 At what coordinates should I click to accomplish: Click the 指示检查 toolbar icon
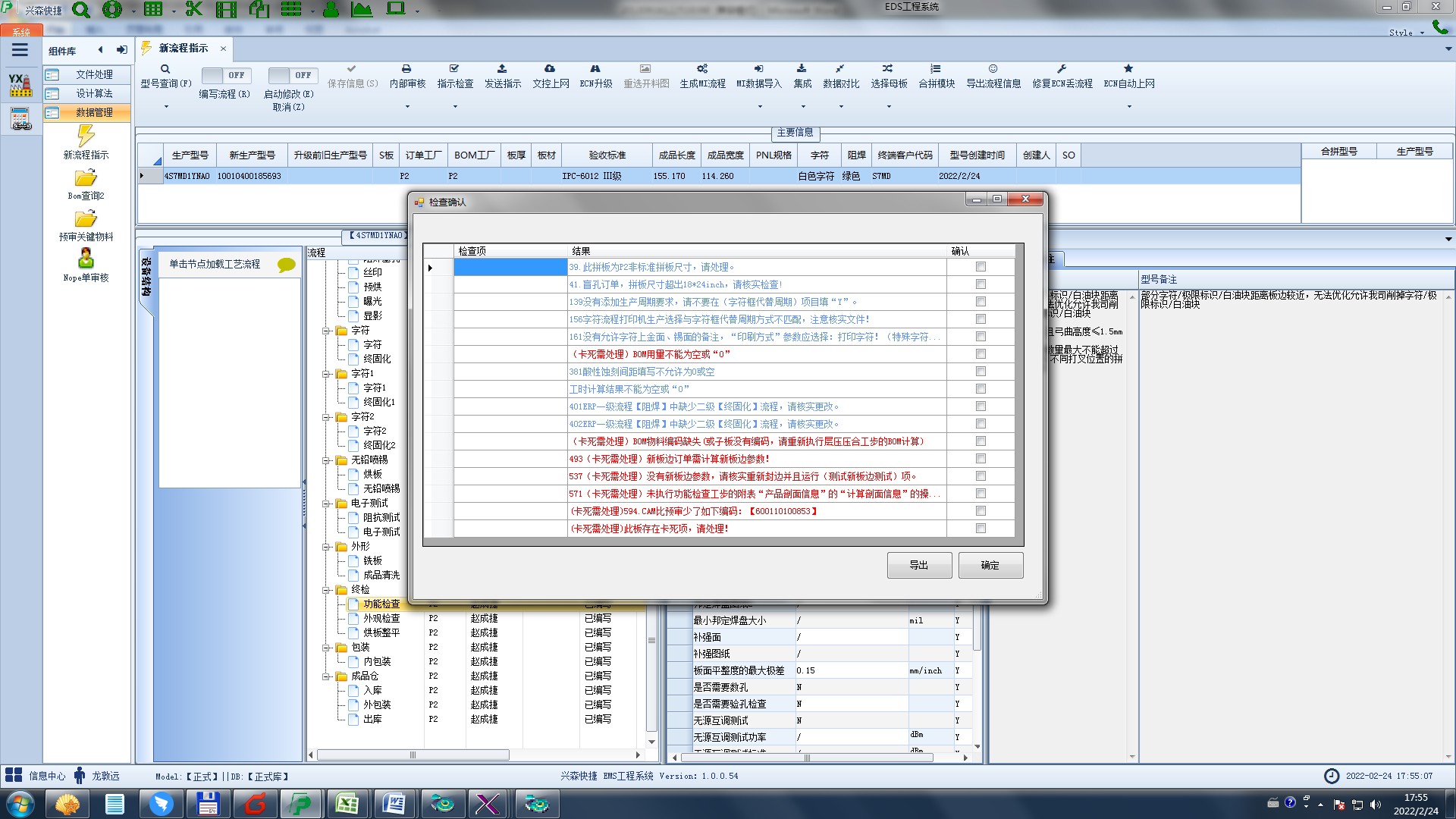tap(454, 69)
